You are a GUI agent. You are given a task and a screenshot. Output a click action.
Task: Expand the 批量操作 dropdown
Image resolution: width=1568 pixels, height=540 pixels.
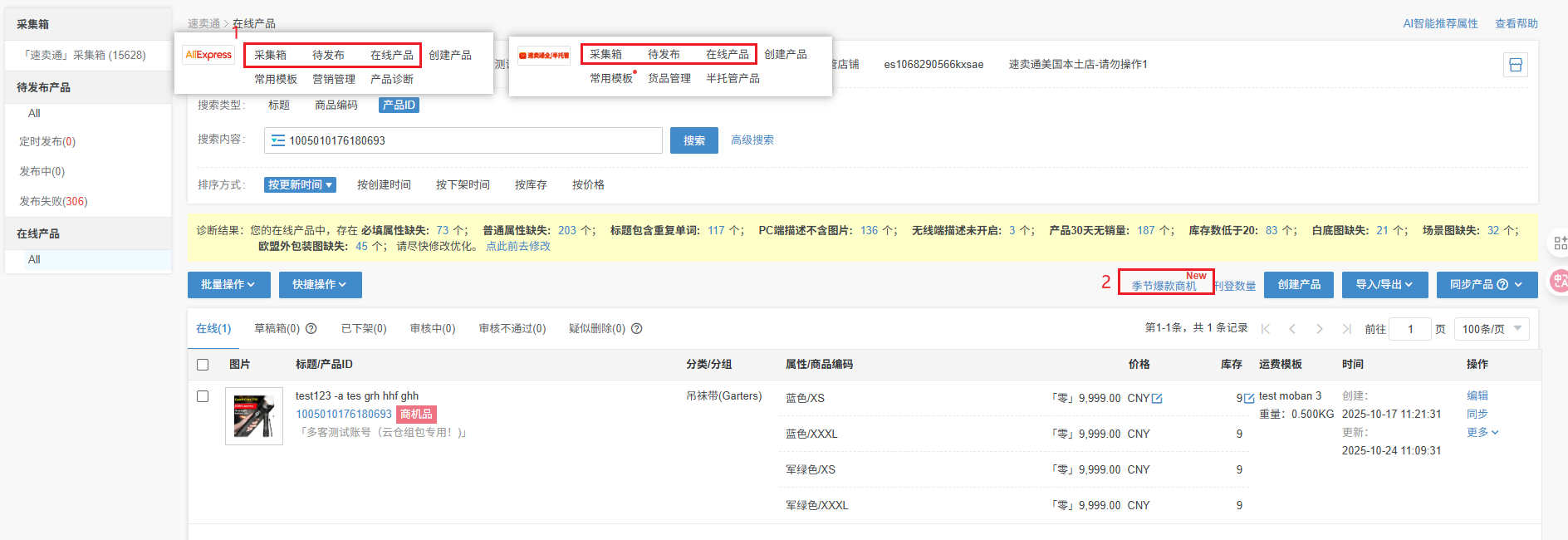[228, 284]
